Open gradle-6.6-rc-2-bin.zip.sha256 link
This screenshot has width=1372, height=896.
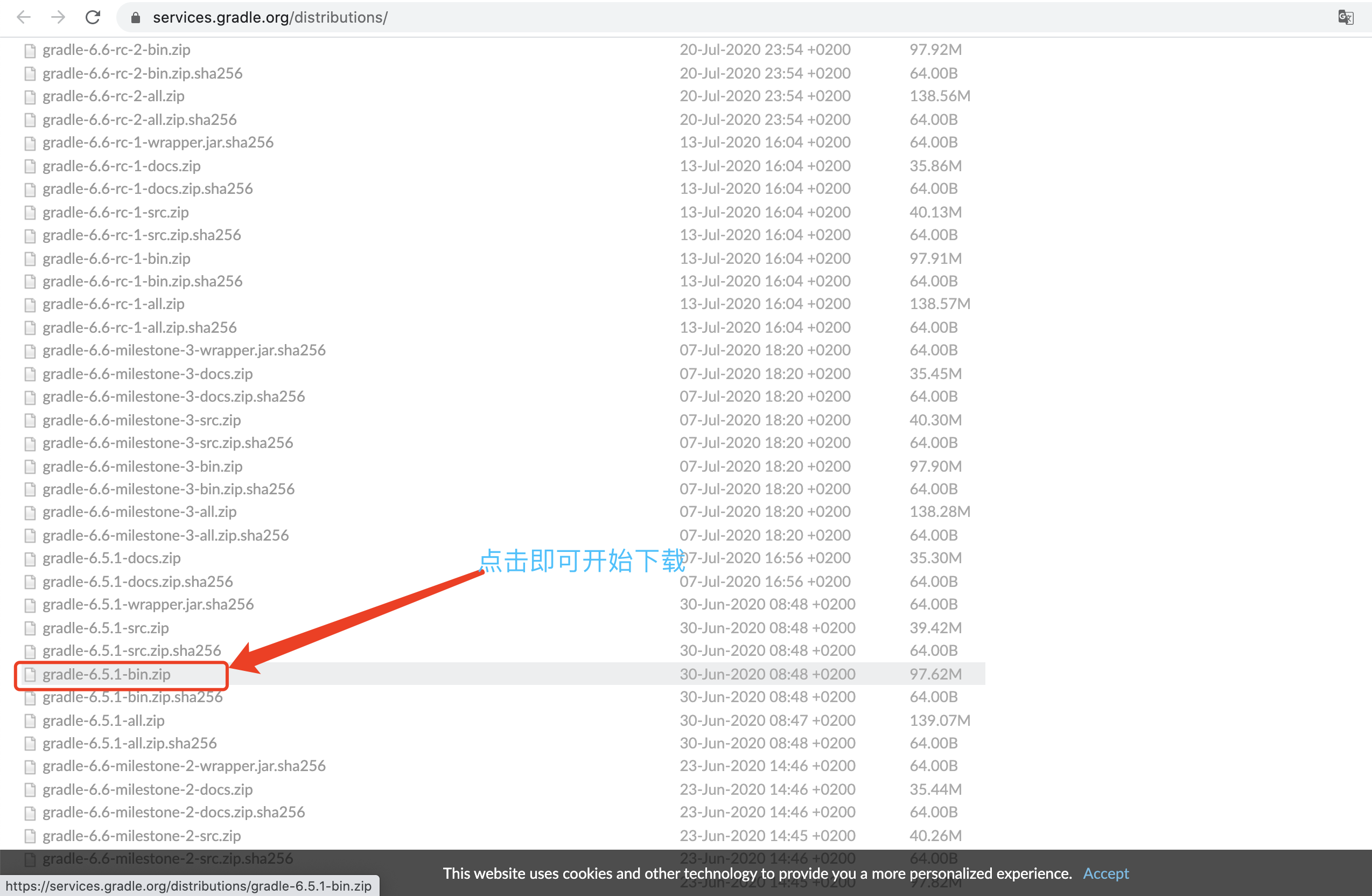pyautogui.click(x=142, y=73)
